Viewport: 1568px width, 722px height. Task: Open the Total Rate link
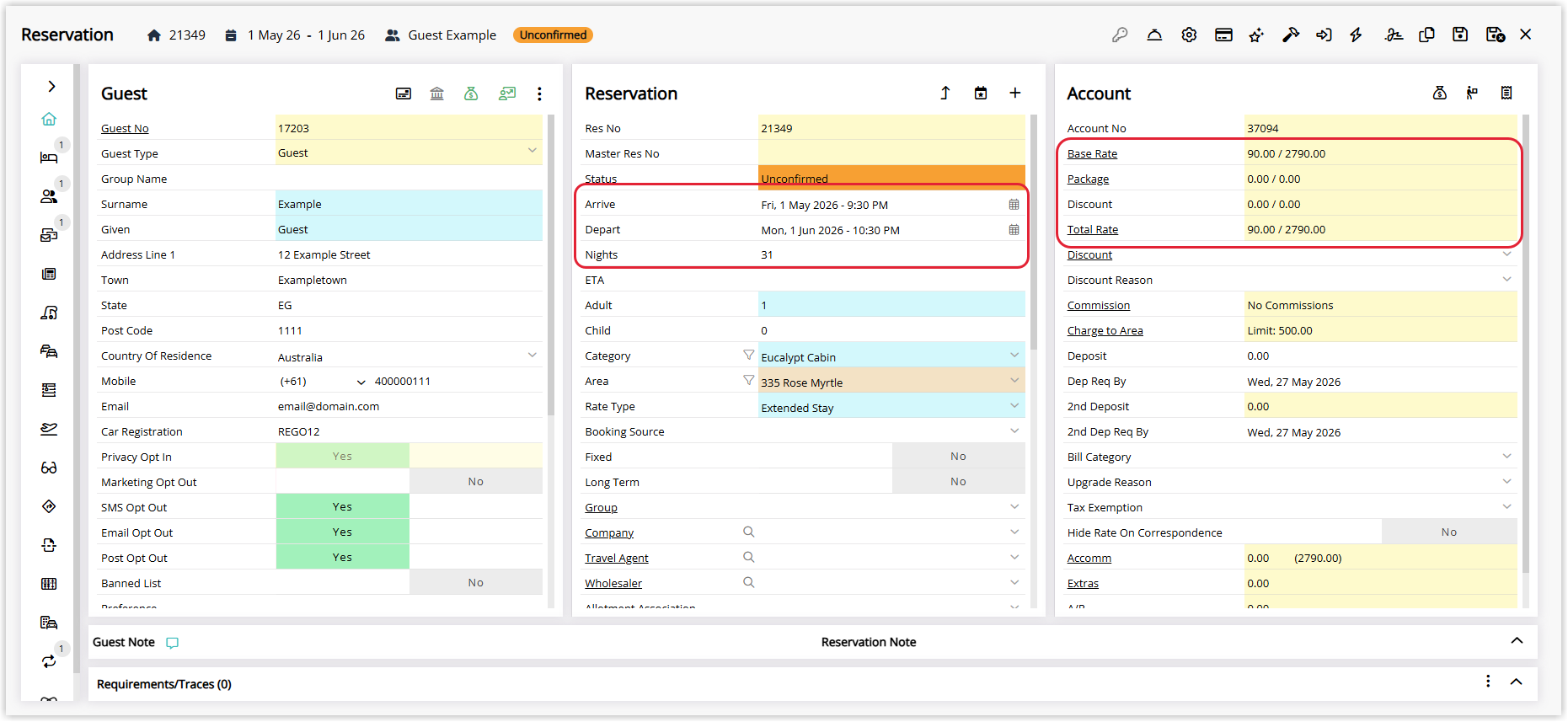(1093, 229)
